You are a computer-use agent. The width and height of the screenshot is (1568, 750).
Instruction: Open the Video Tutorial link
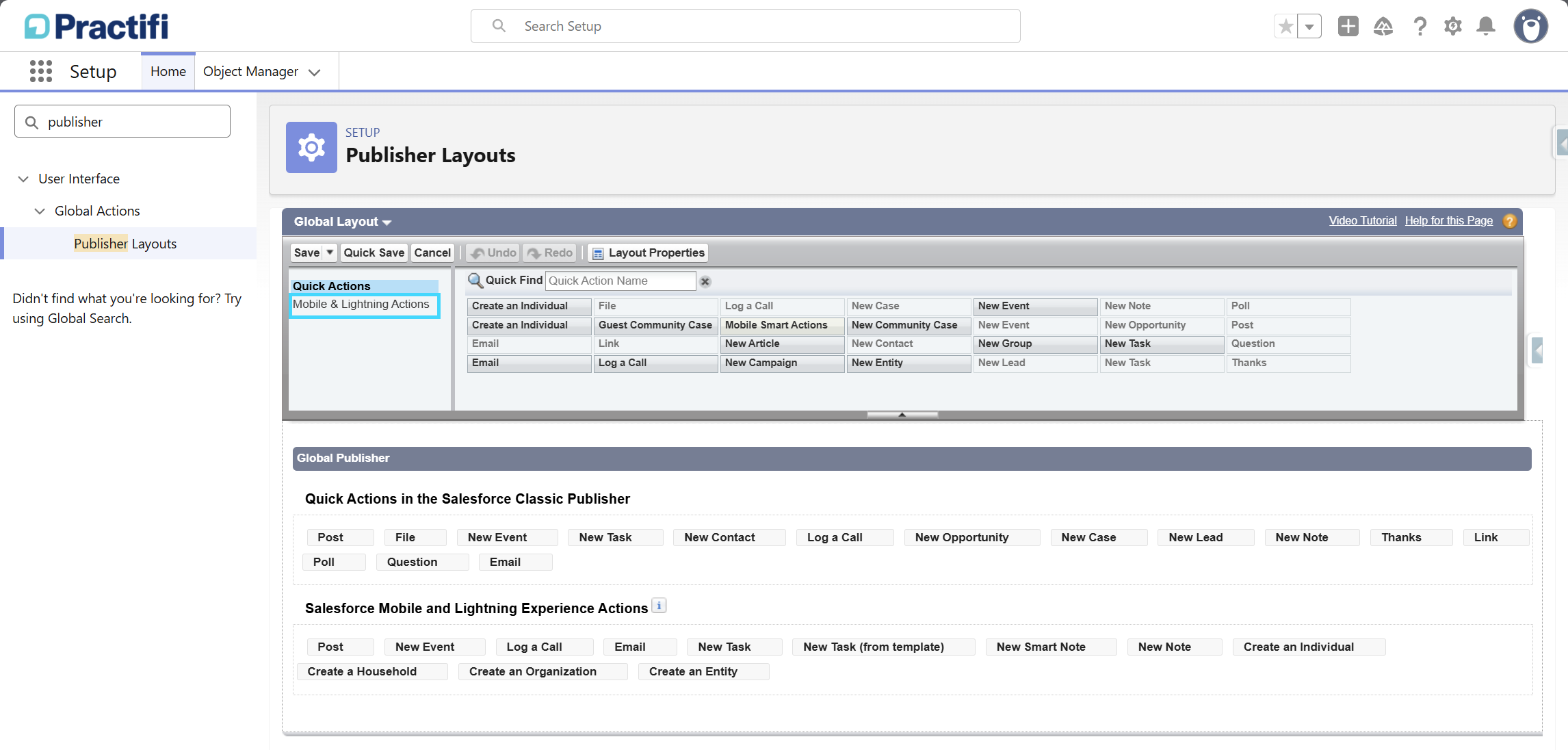[x=1363, y=220]
